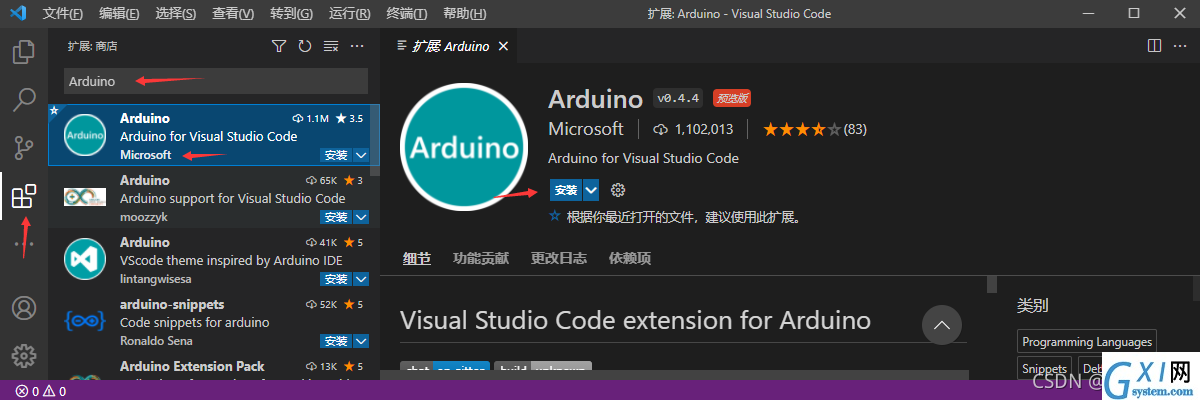Open the Search view in activity bar

24,99
